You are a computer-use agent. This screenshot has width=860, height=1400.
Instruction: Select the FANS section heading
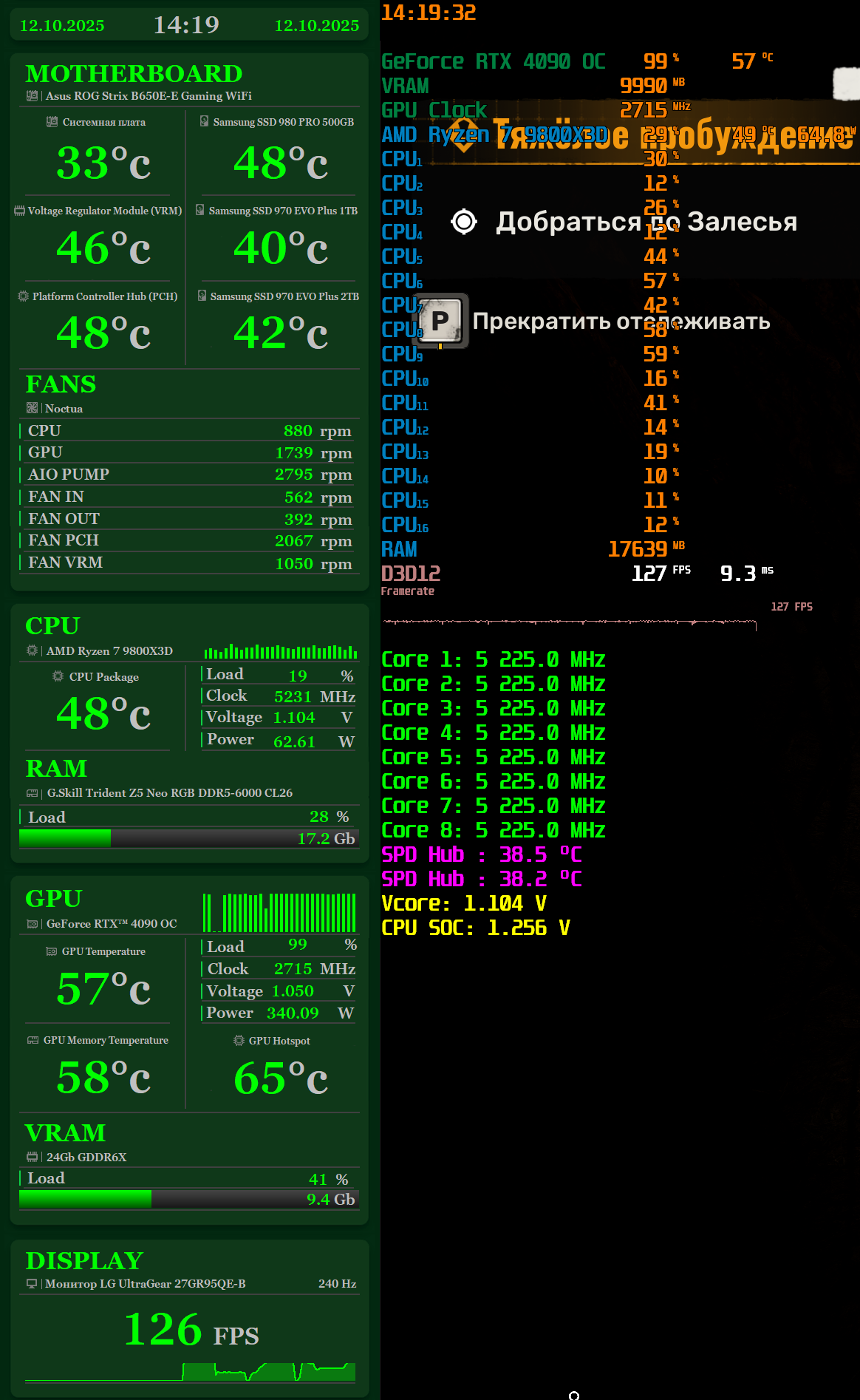pyautogui.click(x=61, y=384)
